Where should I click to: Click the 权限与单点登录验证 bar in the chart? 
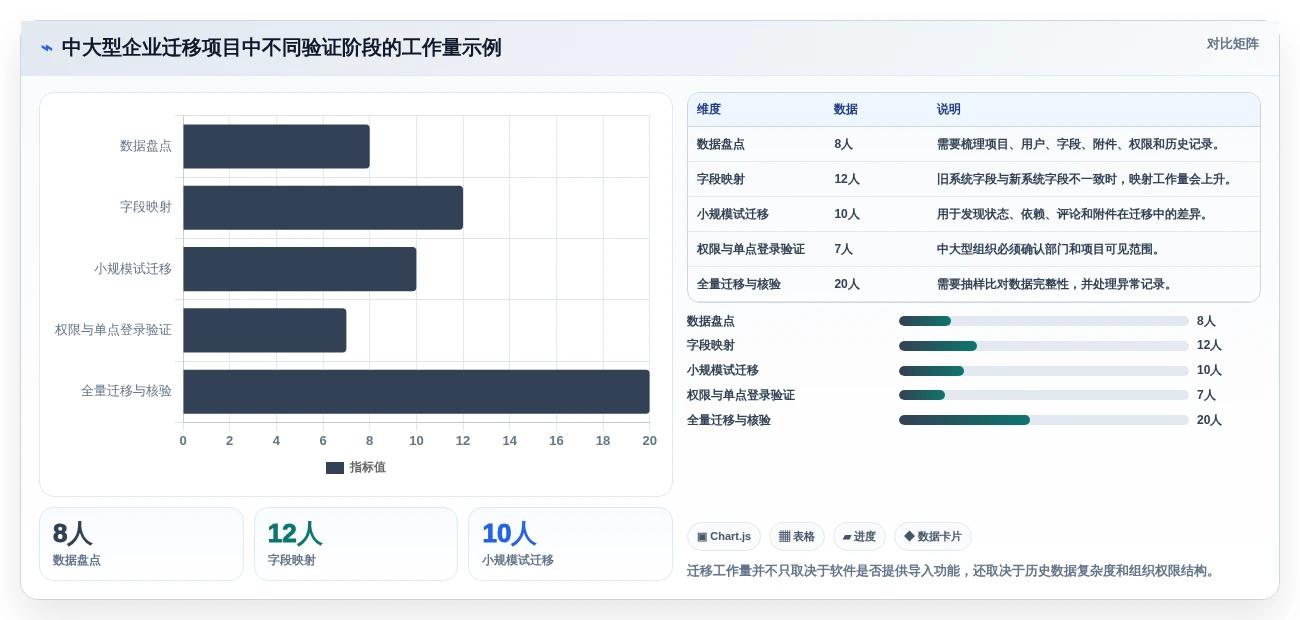pos(265,330)
